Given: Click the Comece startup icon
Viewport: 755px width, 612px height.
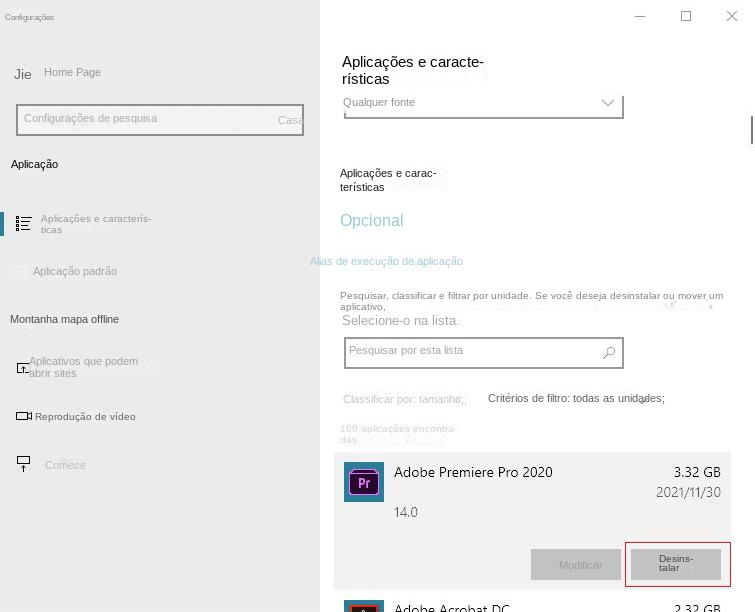Looking at the screenshot, I should tap(23, 464).
